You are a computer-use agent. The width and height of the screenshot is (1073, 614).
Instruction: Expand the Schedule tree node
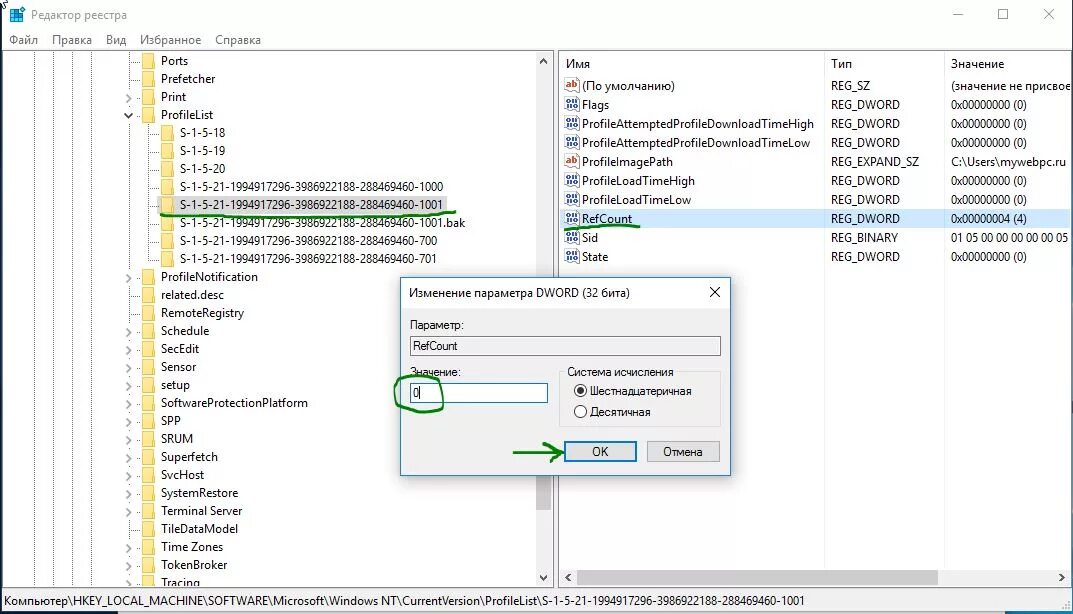[129, 331]
